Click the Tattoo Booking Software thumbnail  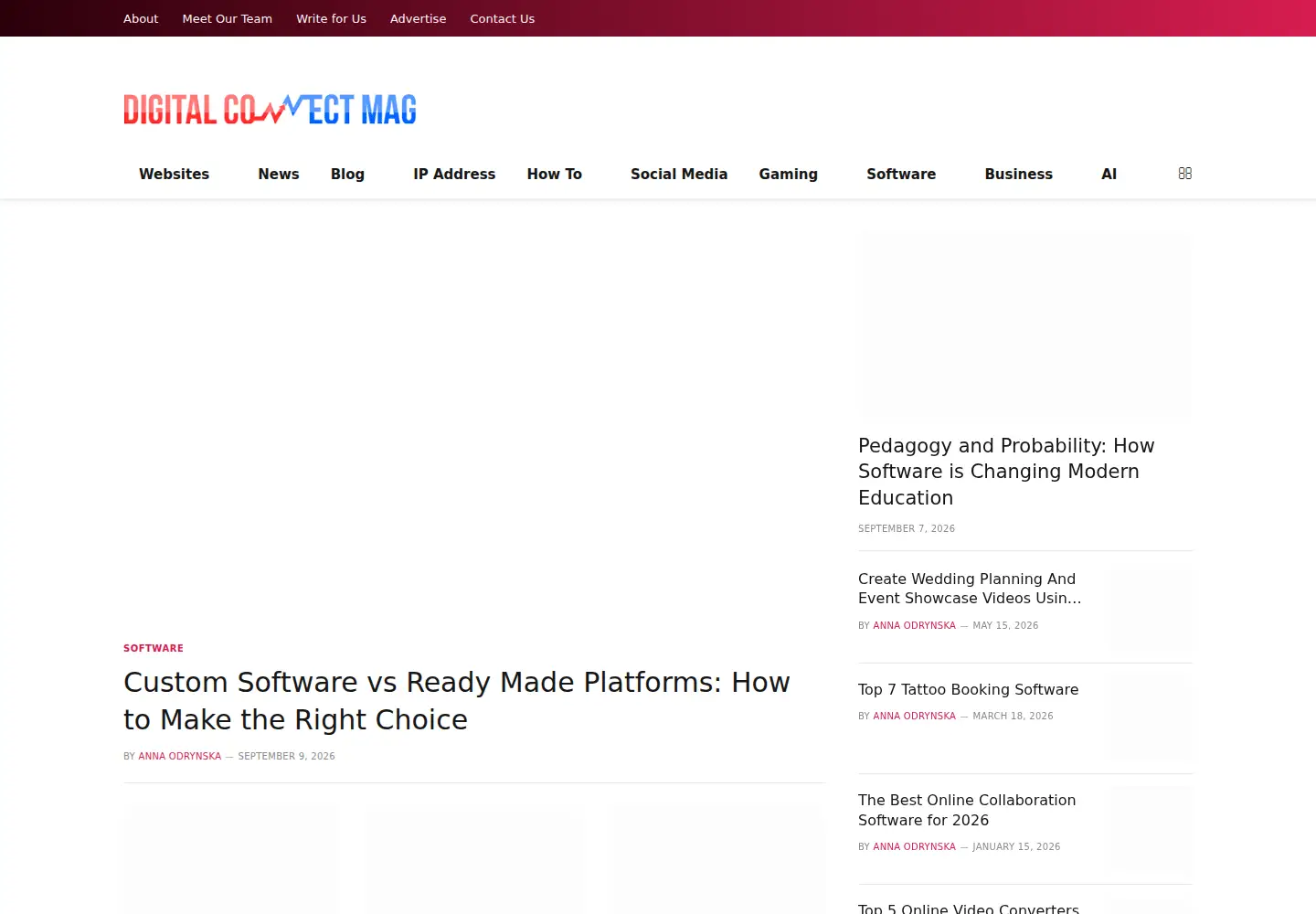1151,718
